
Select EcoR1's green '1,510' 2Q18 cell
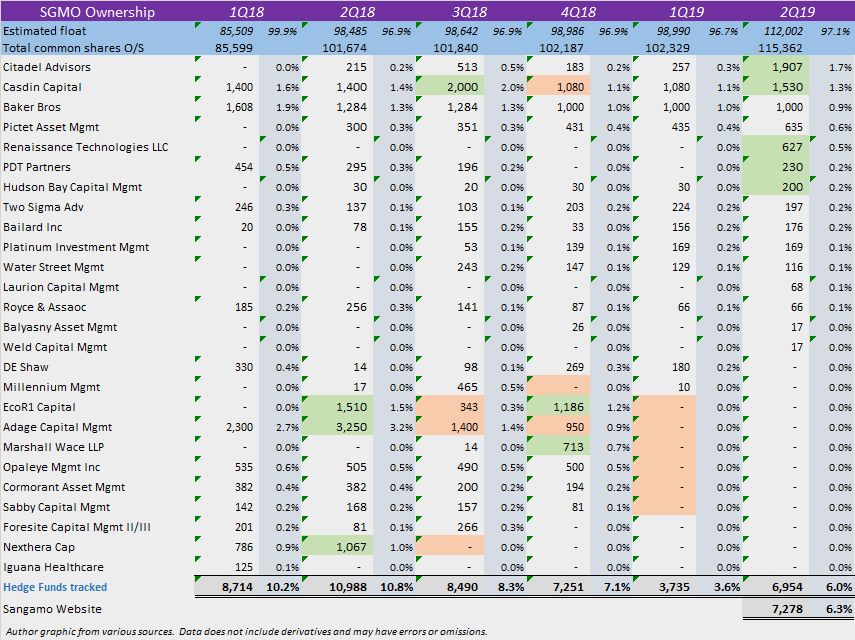[337, 407]
